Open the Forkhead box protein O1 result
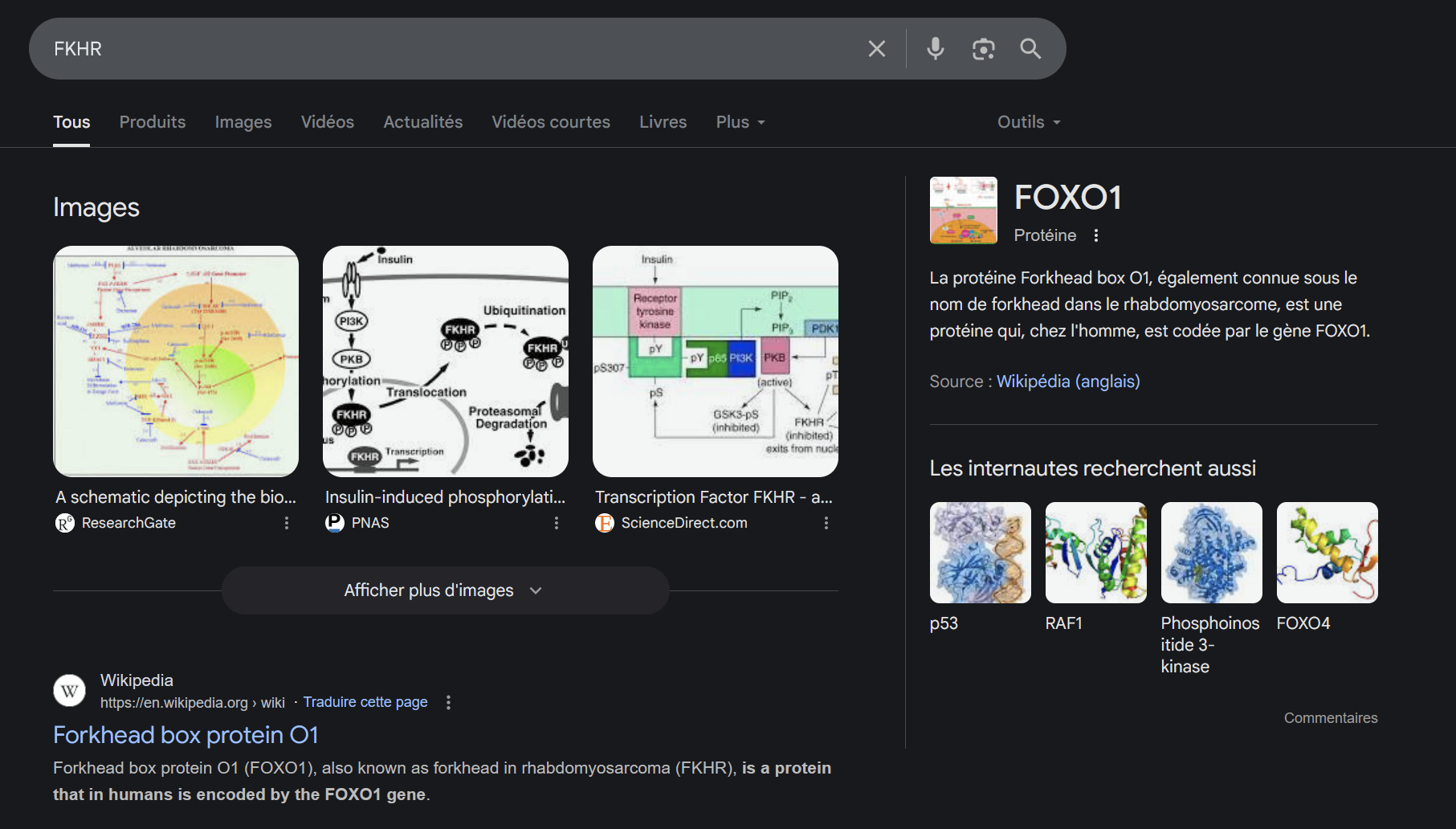 (x=186, y=735)
